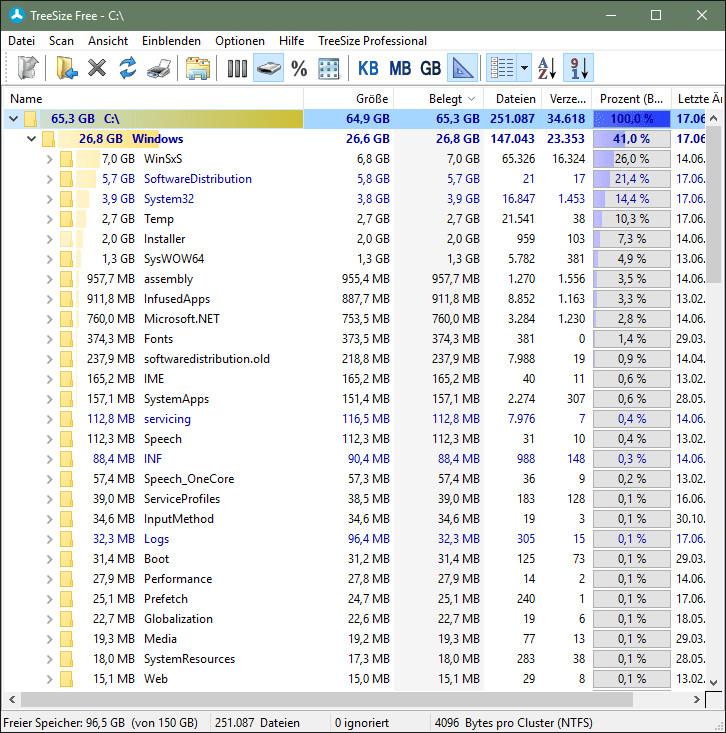Open a folder with the blue arrow icon
The height and width of the screenshot is (733, 726).
coord(66,68)
